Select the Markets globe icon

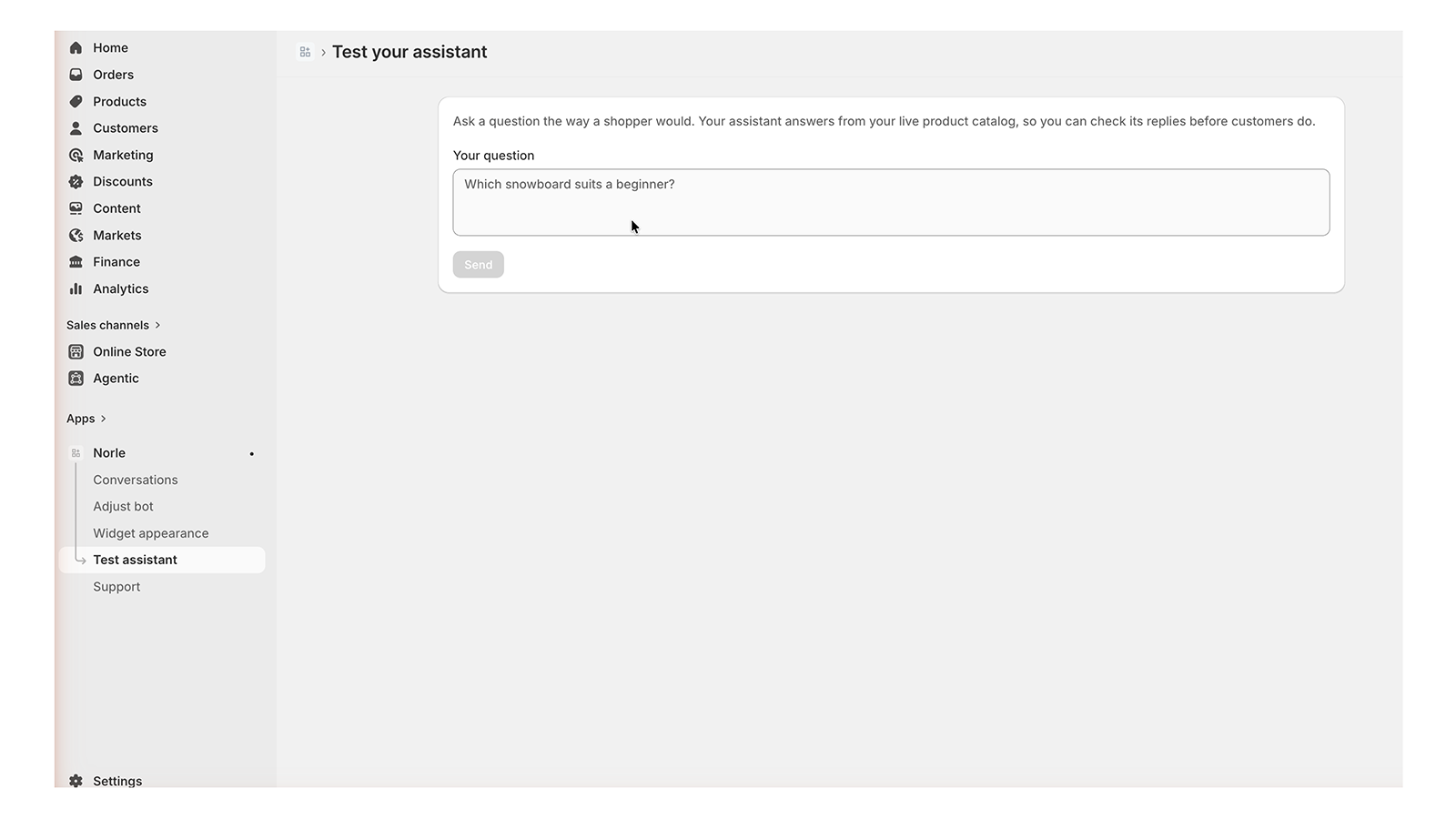[x=76, y=235]
